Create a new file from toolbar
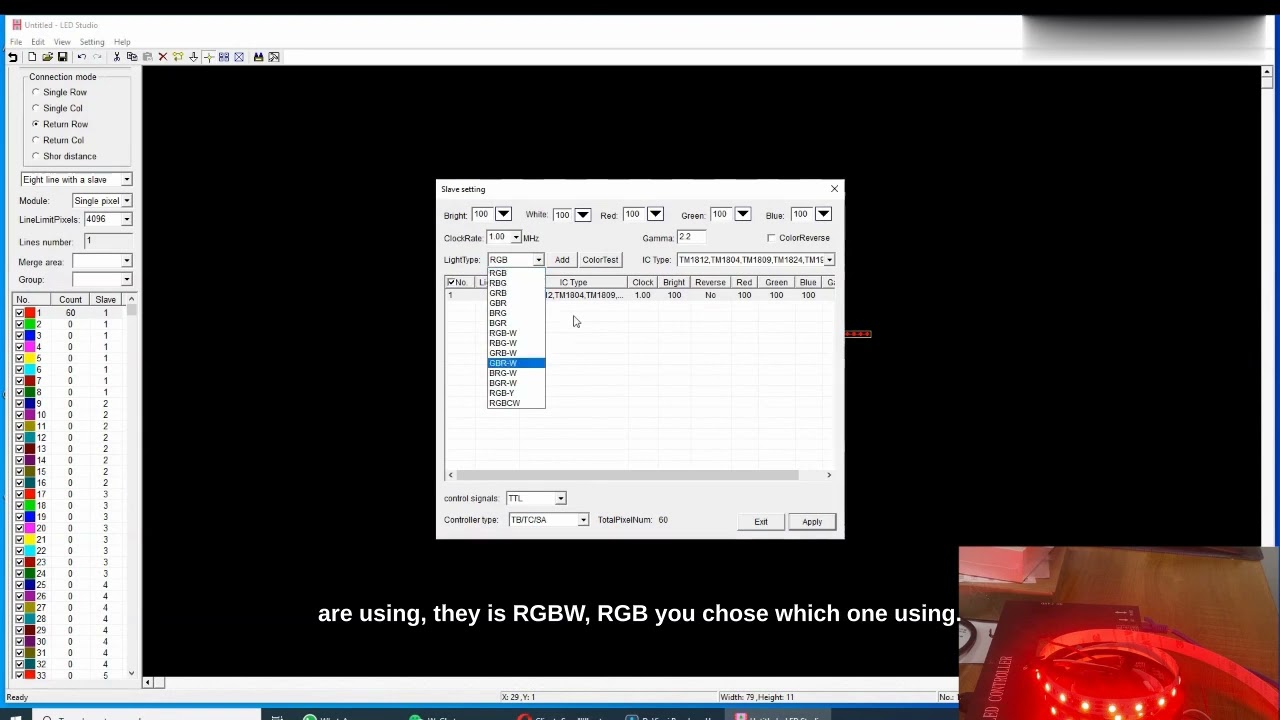This screenshot has height=720, width=1280. point(32,57)
